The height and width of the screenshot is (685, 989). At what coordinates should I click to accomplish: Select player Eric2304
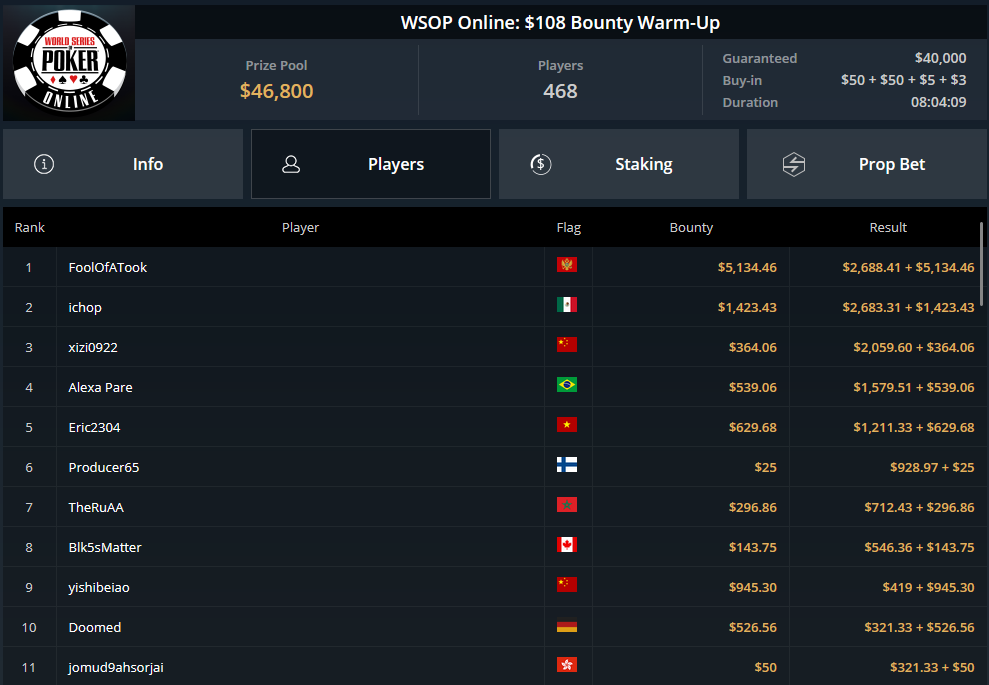tap(94, 428)
